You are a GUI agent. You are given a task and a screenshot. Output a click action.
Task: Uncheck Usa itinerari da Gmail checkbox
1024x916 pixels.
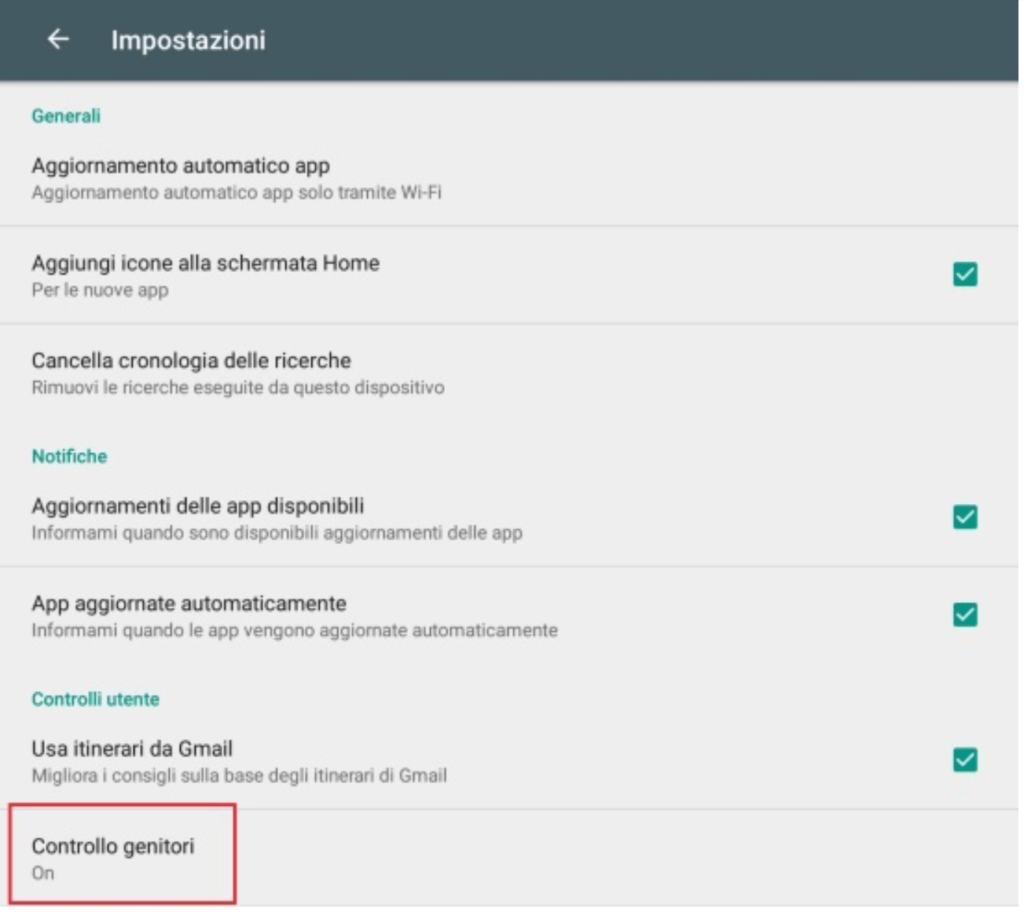tap(965, 759)
